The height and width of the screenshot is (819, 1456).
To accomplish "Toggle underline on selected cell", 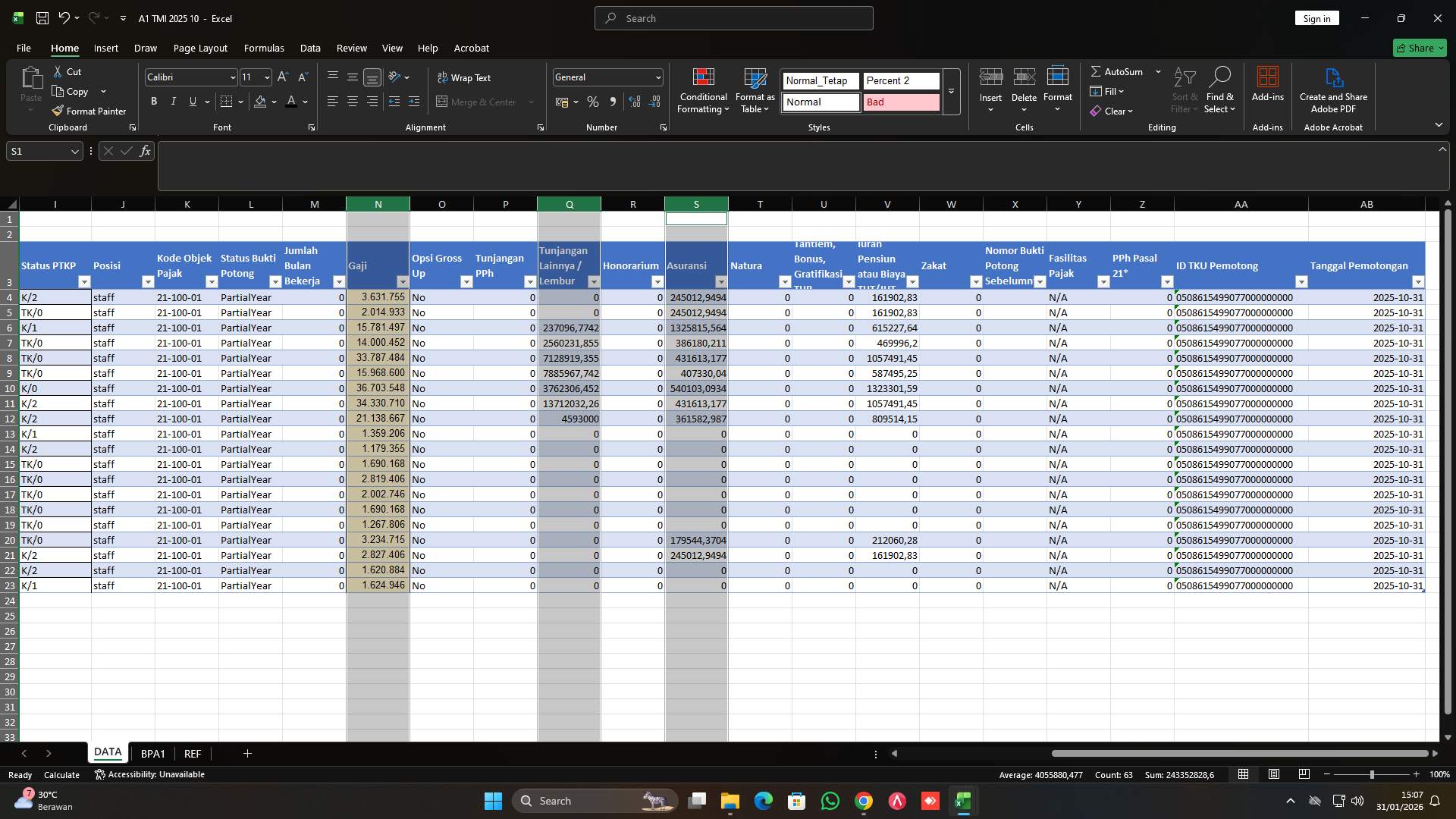I will [192, 101].
